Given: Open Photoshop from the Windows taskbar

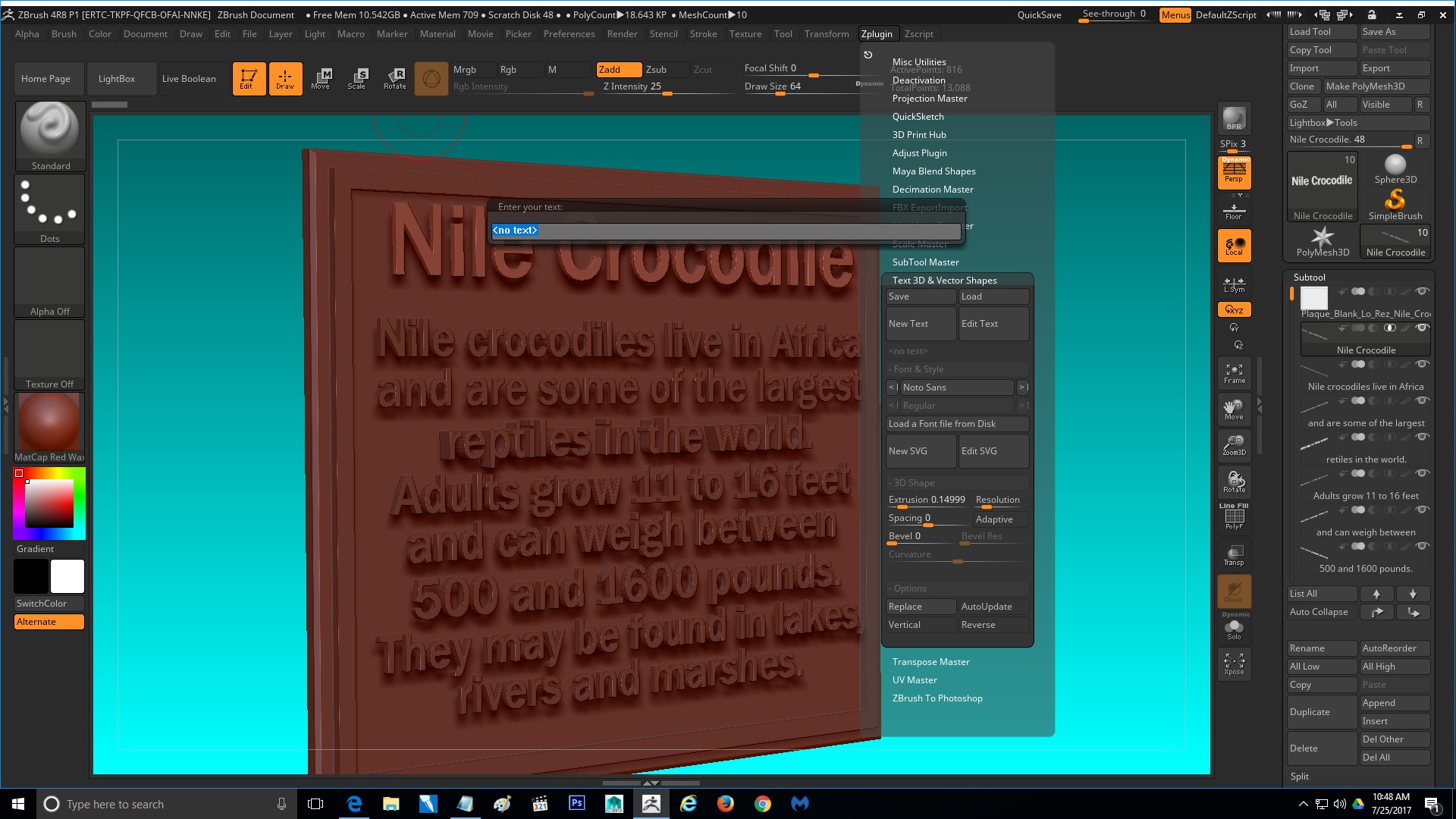Looking at the screenshot, I should [x=576, y=803].
